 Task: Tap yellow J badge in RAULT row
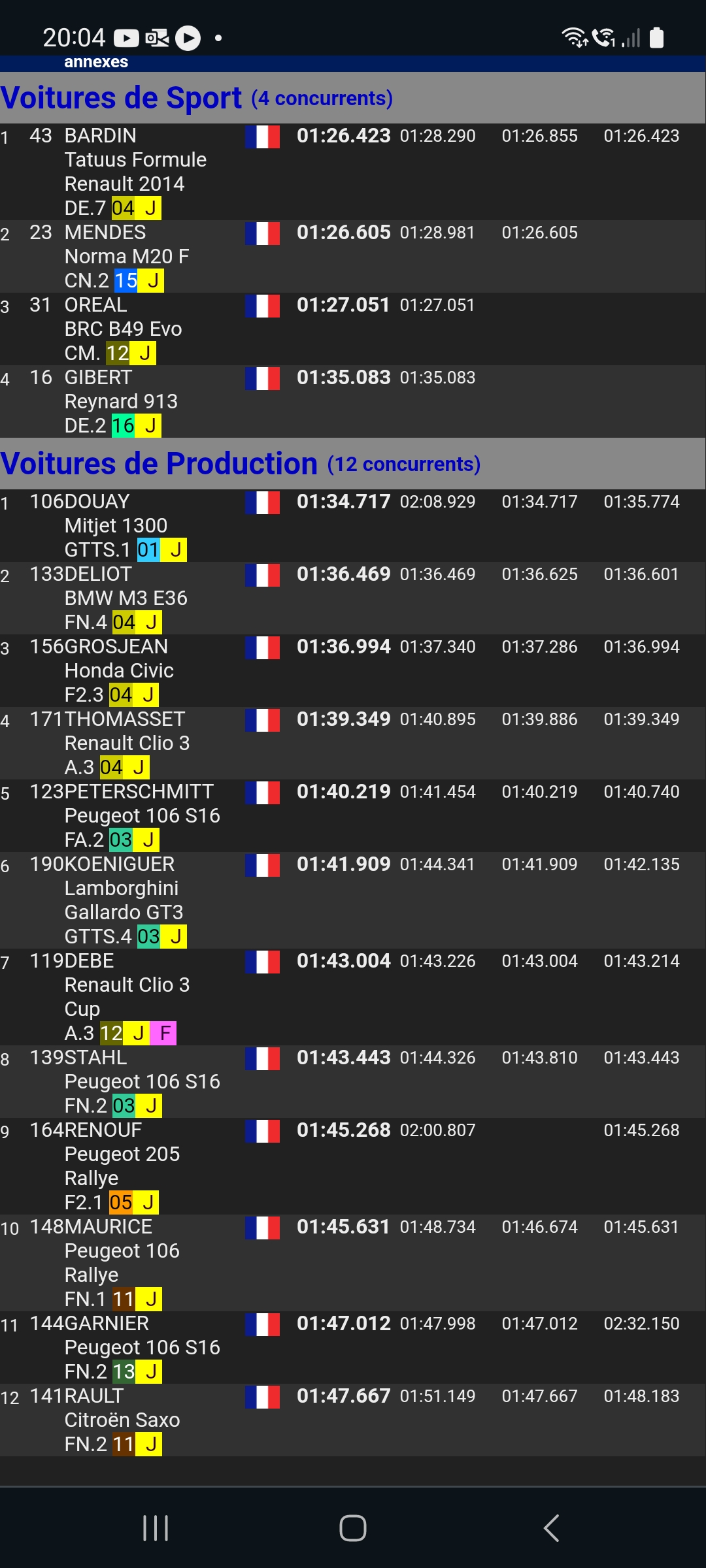[150, 1444]
